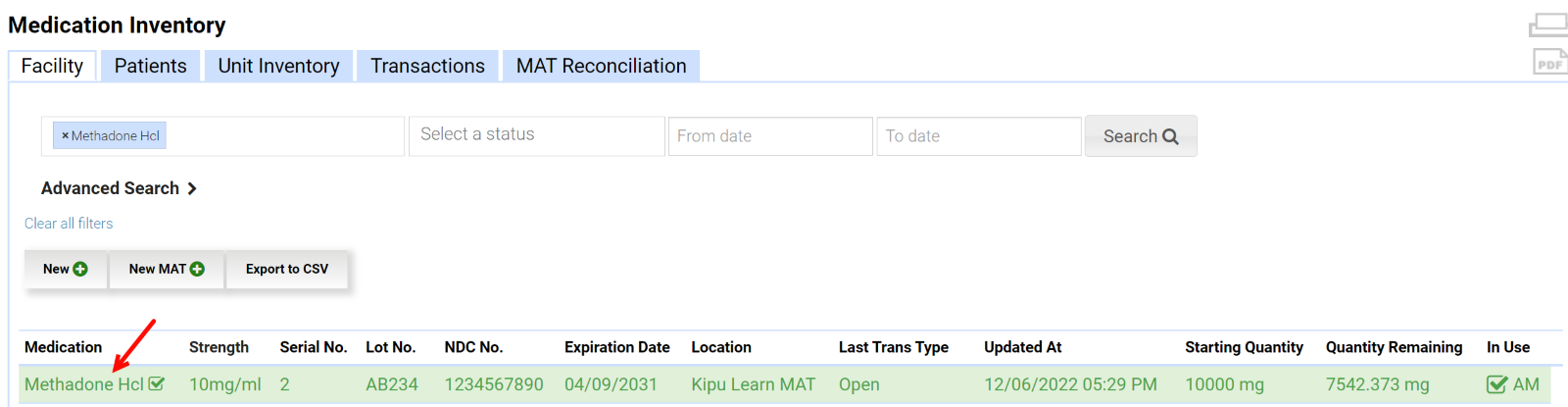Image resolution: width=1568 pixels, height=407 pixels.
Task: Click the checkmark icon beside Methadone Hcl
Action: click(x=157, y=383)
